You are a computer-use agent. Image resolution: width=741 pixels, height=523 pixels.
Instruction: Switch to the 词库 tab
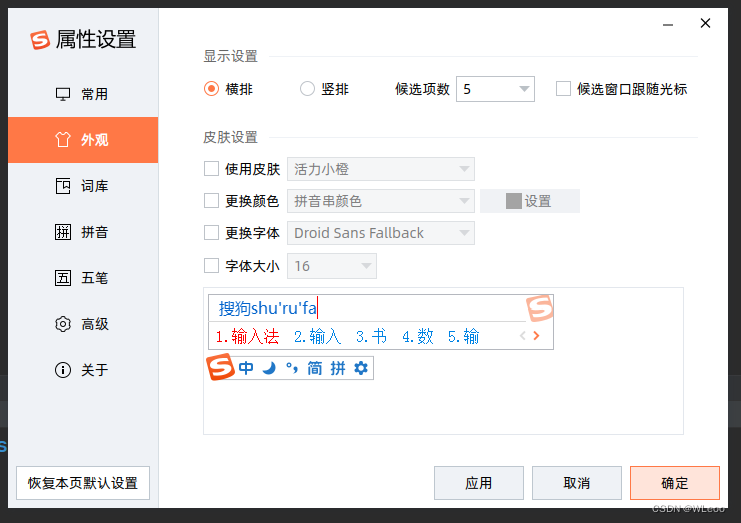point(83,186)
